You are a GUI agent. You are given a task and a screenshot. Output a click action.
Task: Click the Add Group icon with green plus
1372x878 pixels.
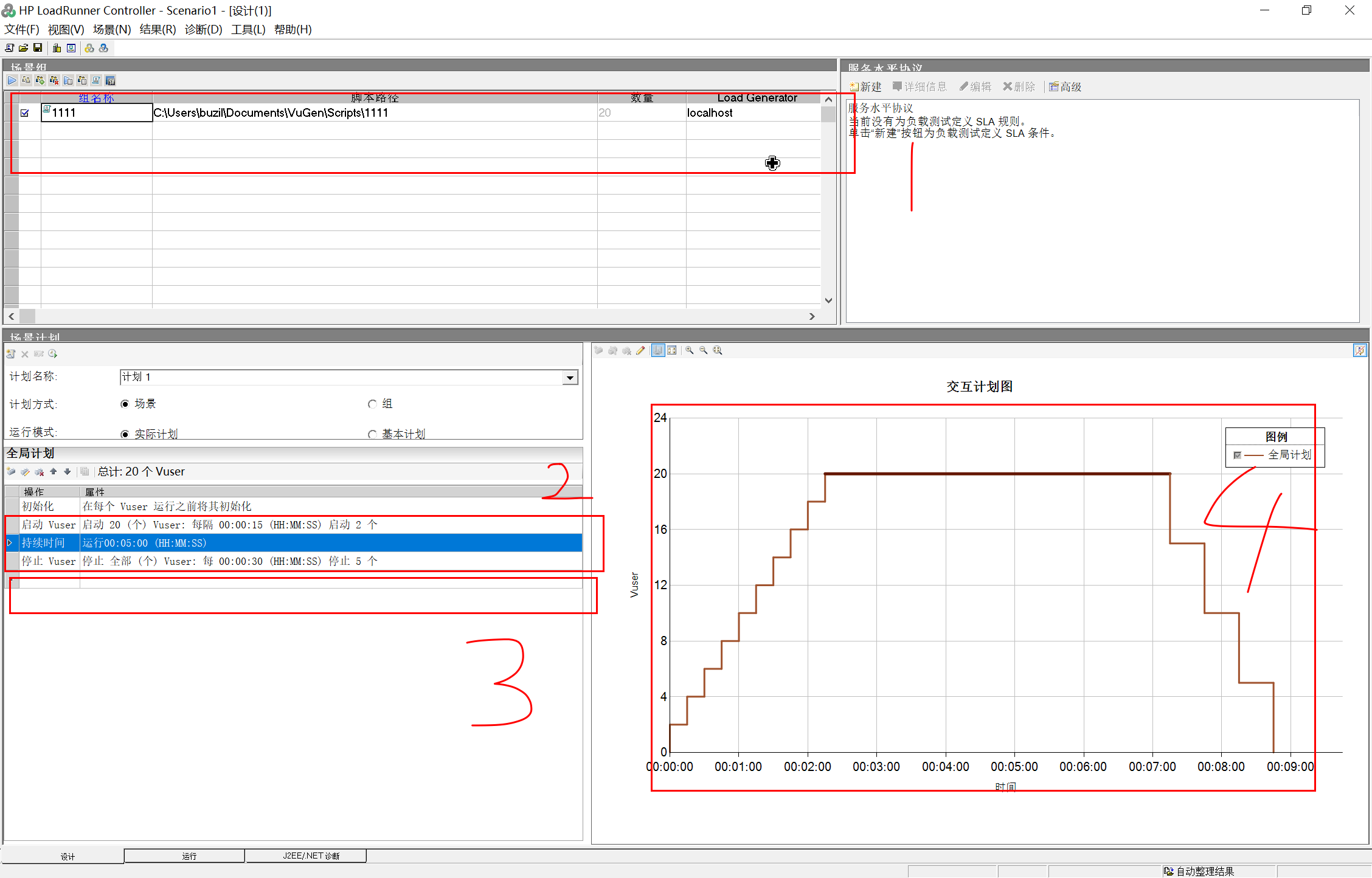(40, 80)
